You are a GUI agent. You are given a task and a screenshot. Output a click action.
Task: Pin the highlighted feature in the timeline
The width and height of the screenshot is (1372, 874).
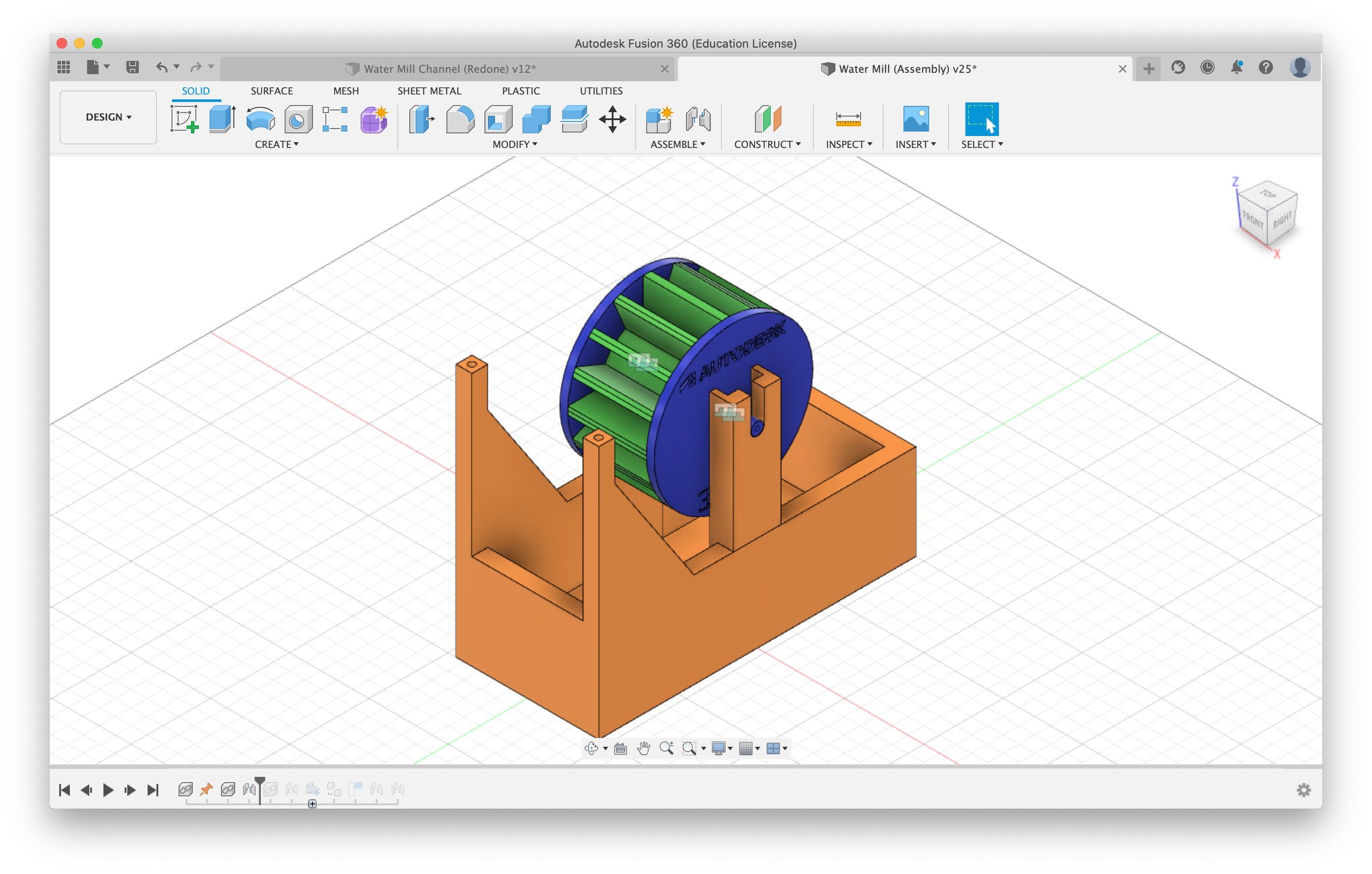point(206,789)
